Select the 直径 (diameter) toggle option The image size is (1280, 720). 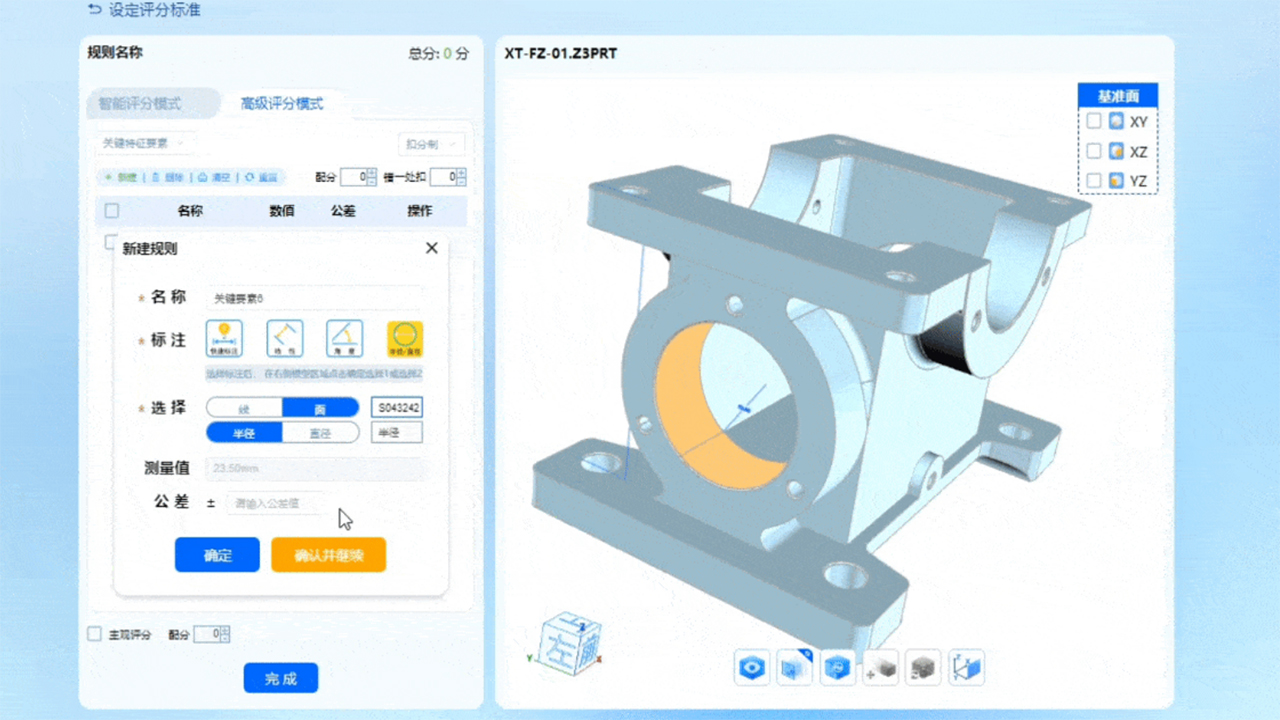click(320, 432)
